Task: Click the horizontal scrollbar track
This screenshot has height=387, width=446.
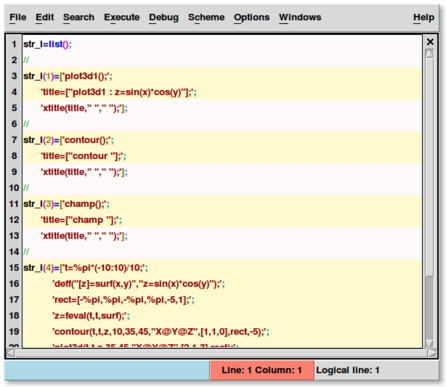Action: (221, 353)
